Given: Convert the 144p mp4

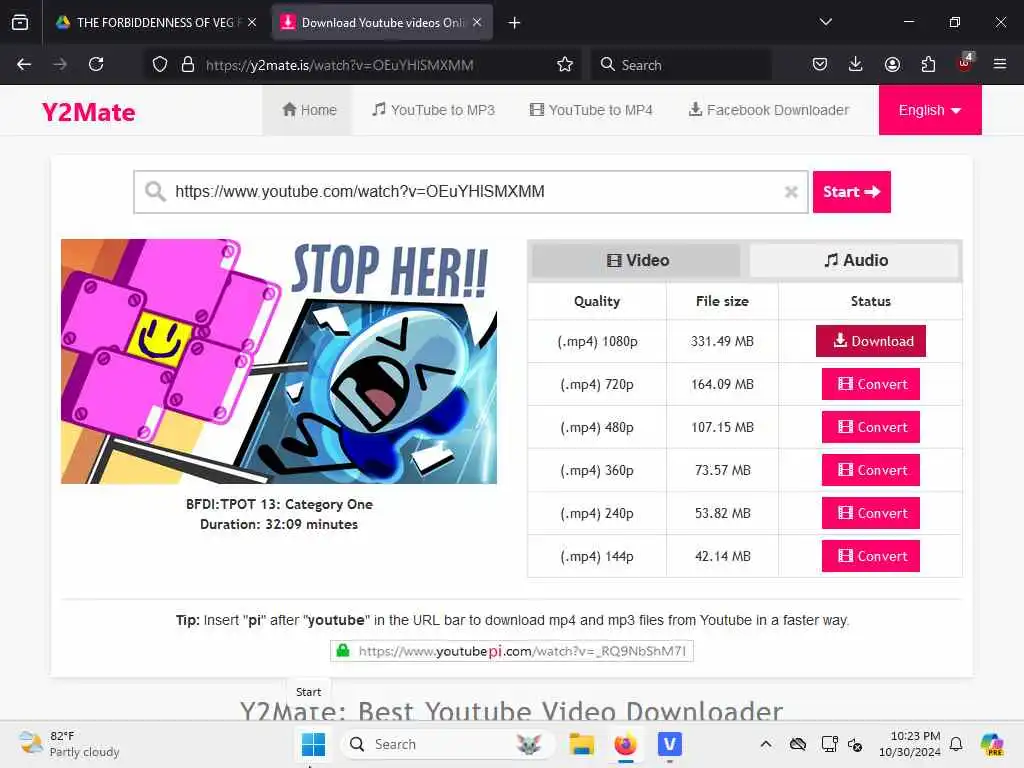Looking at the screenshot, I should 871,556.
